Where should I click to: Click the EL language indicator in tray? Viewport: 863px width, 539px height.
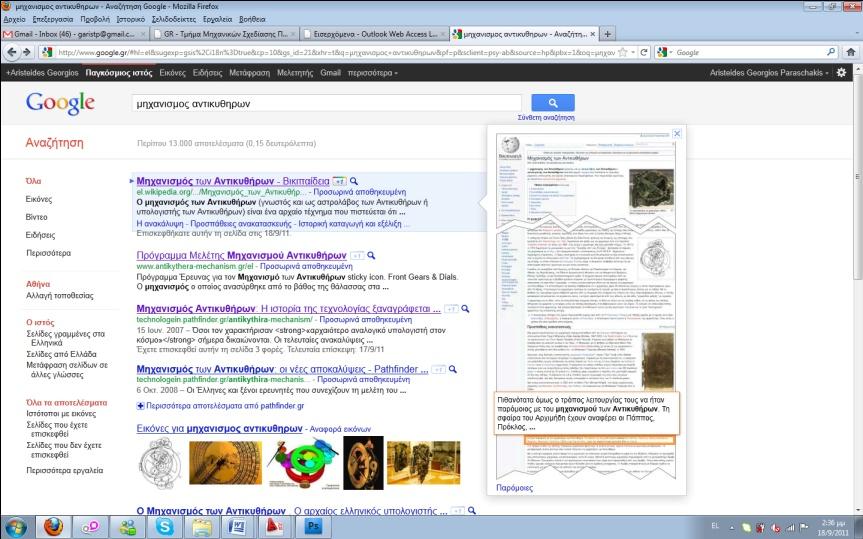[715, 526]
